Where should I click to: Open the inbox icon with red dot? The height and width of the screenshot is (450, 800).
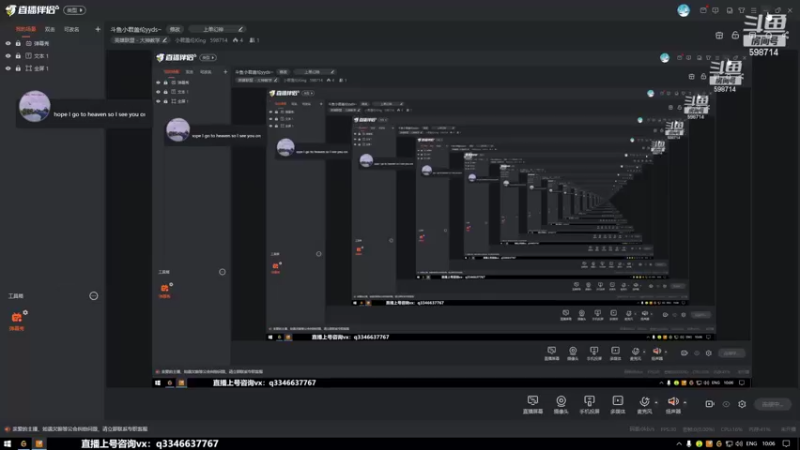[703, 10]
